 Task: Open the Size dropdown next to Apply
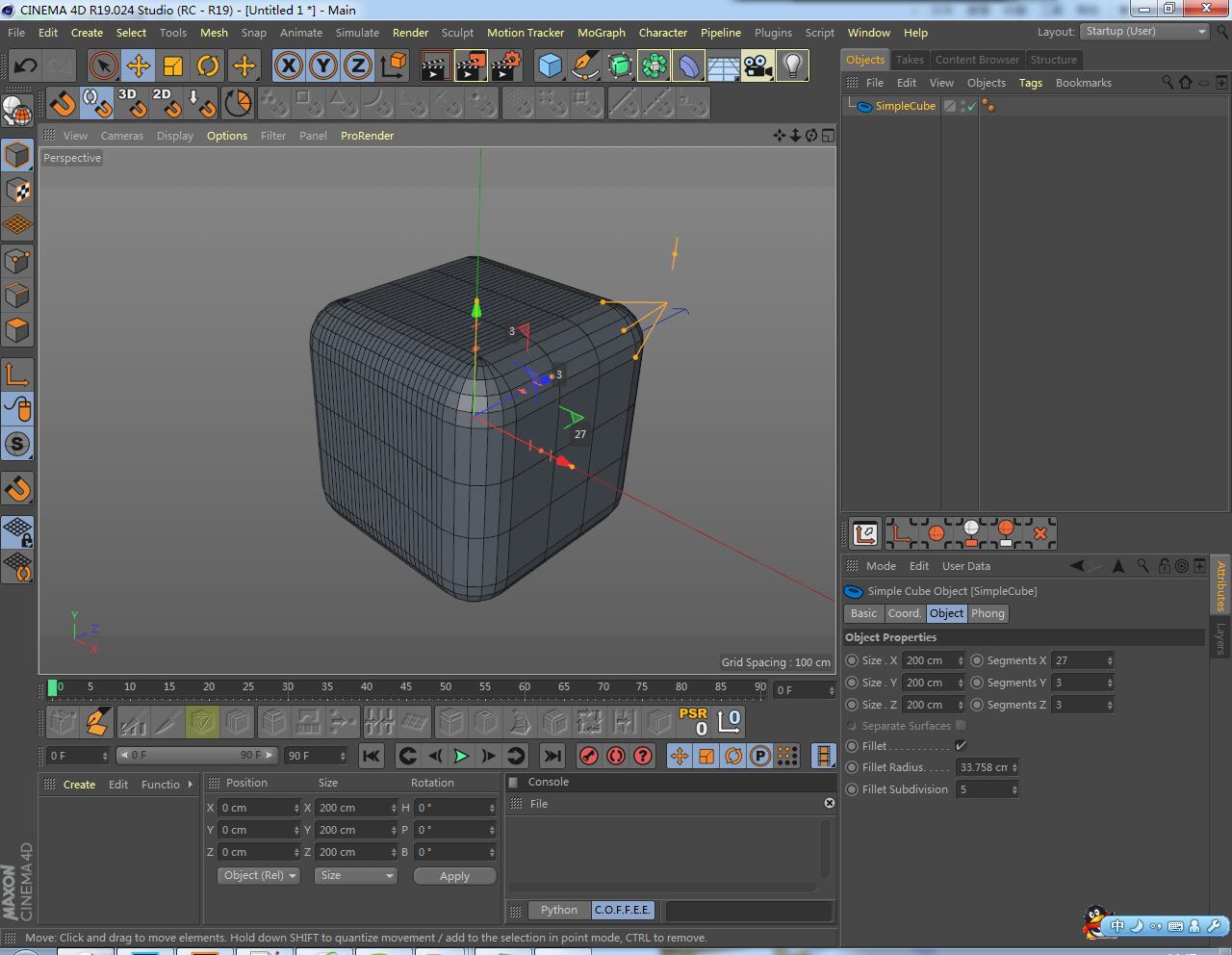(355, 875)
